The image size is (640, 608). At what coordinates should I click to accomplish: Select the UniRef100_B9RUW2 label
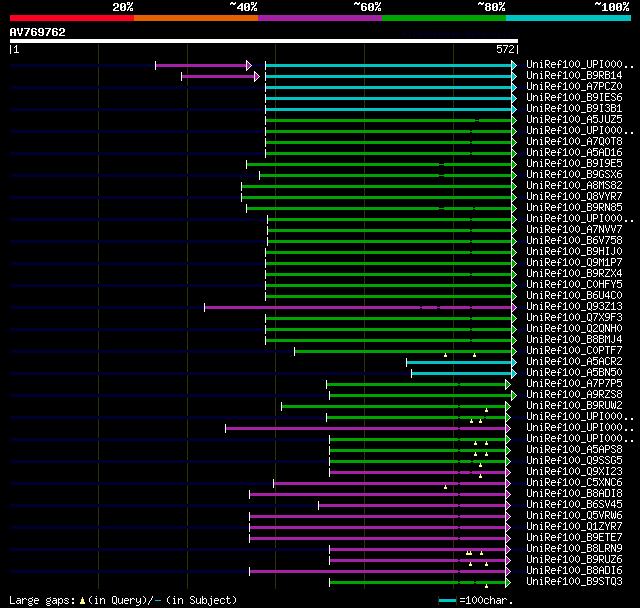pos(574,406)
